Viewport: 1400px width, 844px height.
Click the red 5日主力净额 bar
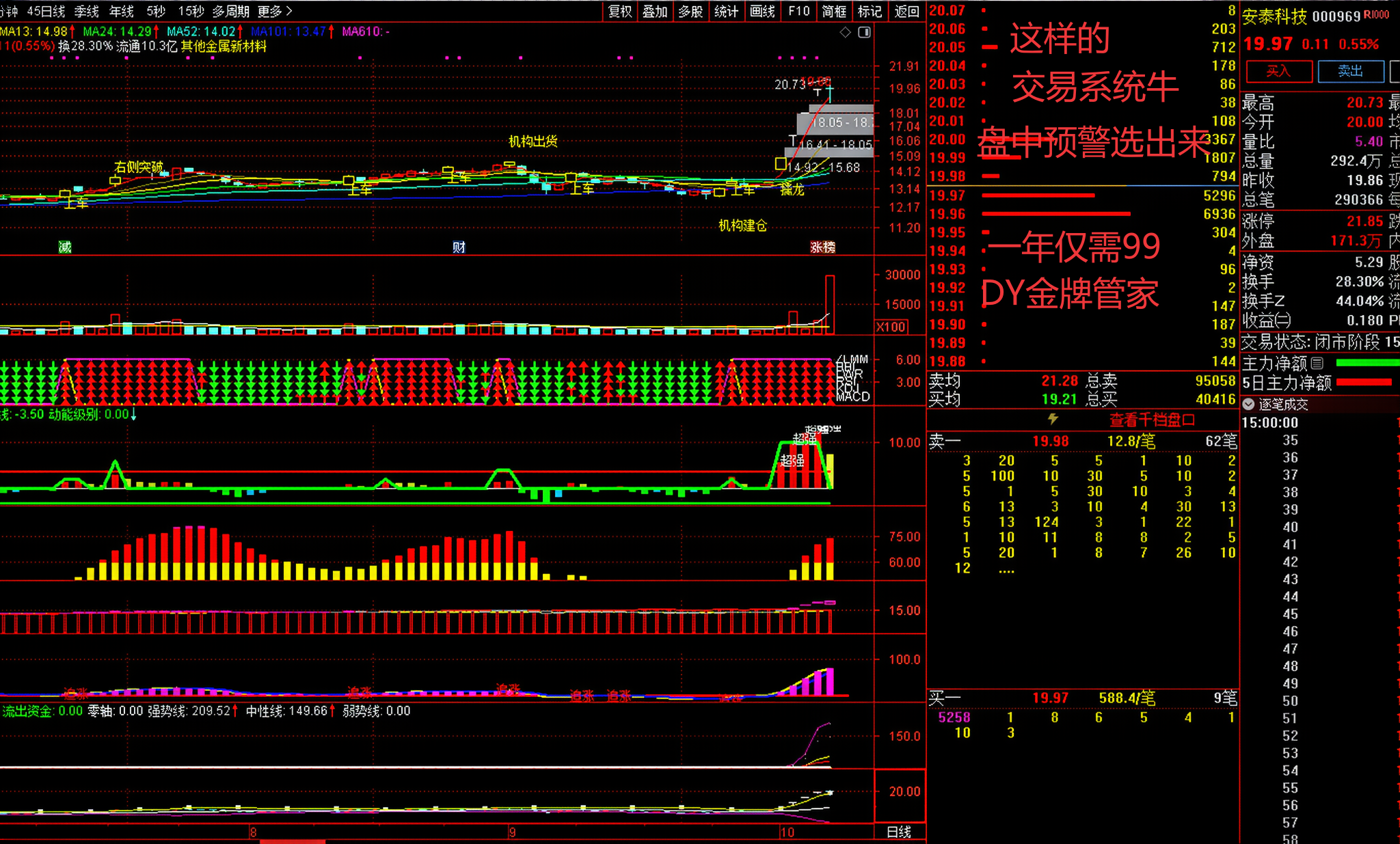[1364, 382]
